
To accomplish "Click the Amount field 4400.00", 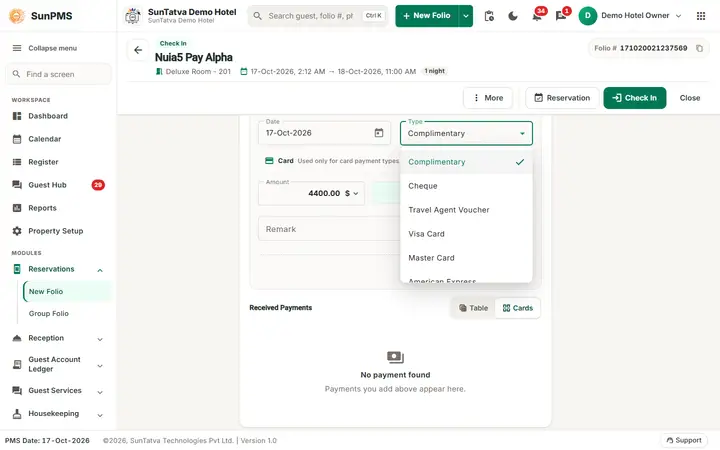I will pyautogui.click(x=312, y=193).
